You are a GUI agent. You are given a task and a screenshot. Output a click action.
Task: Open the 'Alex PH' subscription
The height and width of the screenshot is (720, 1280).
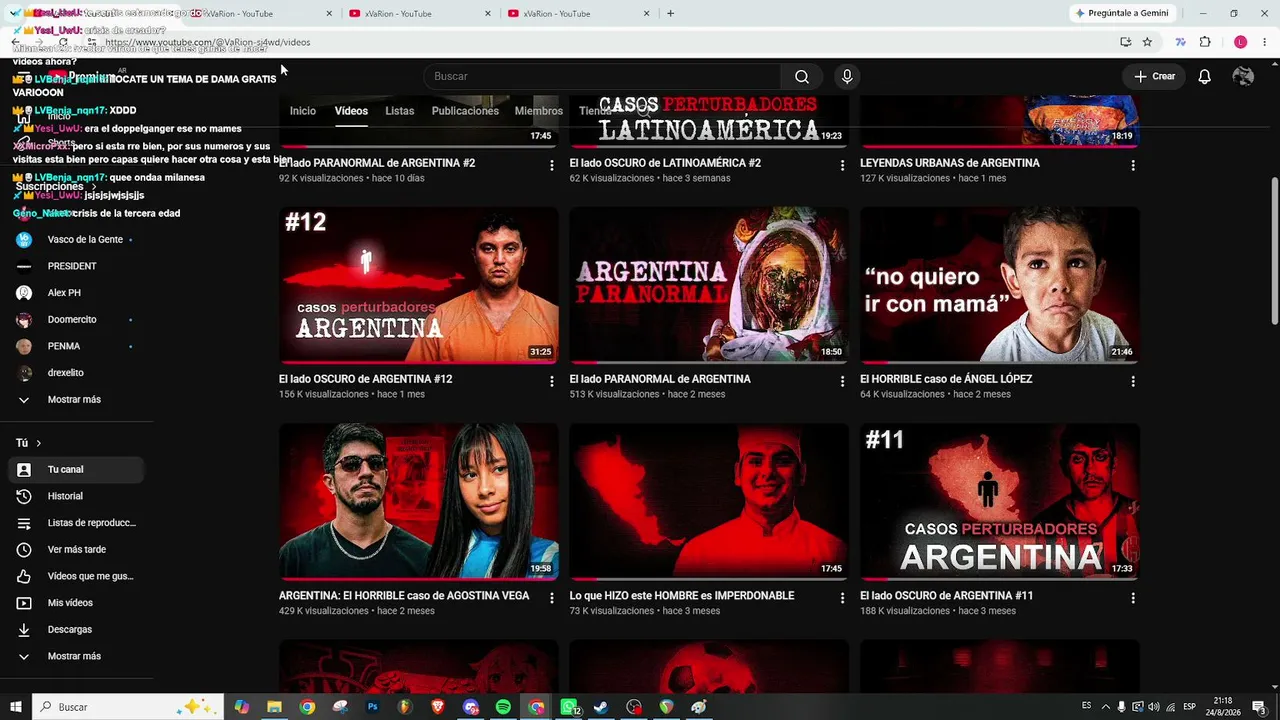tap(76, 293)
